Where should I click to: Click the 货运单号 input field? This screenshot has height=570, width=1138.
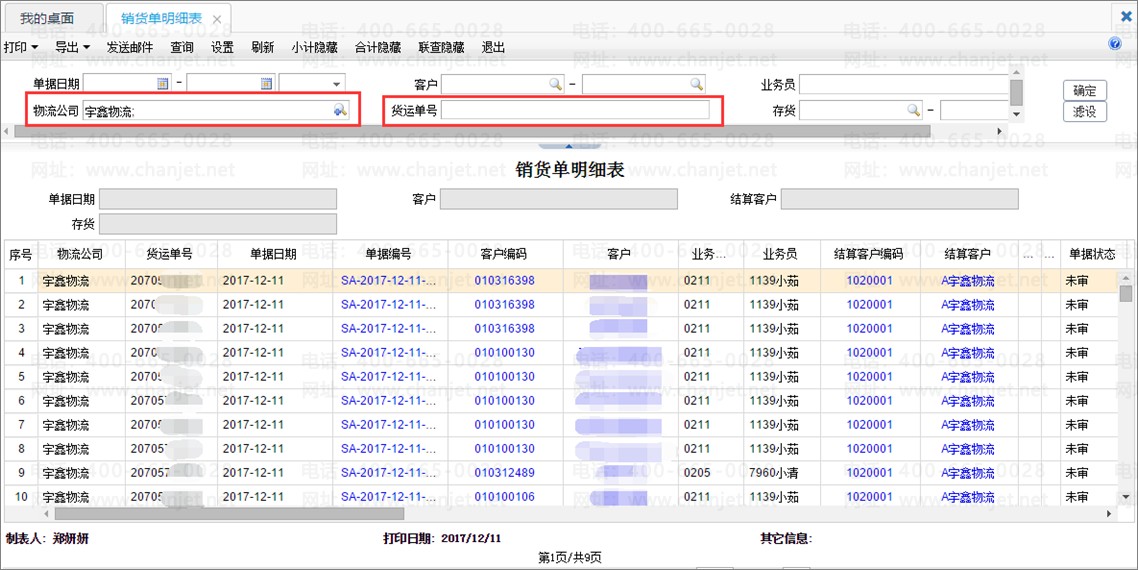point(575,110)
